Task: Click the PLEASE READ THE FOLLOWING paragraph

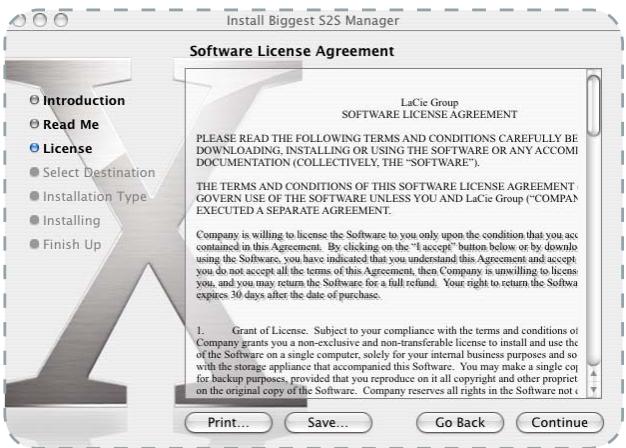Action: [386, 150]
